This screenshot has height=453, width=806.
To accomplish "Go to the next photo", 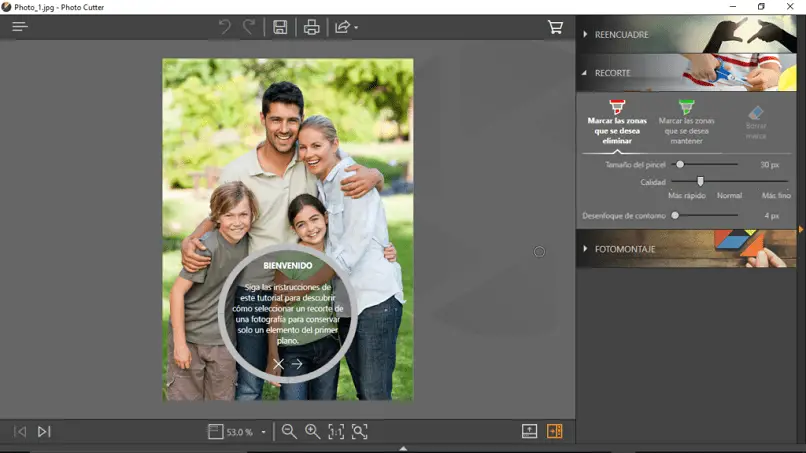I will click(x=44, y=431).
